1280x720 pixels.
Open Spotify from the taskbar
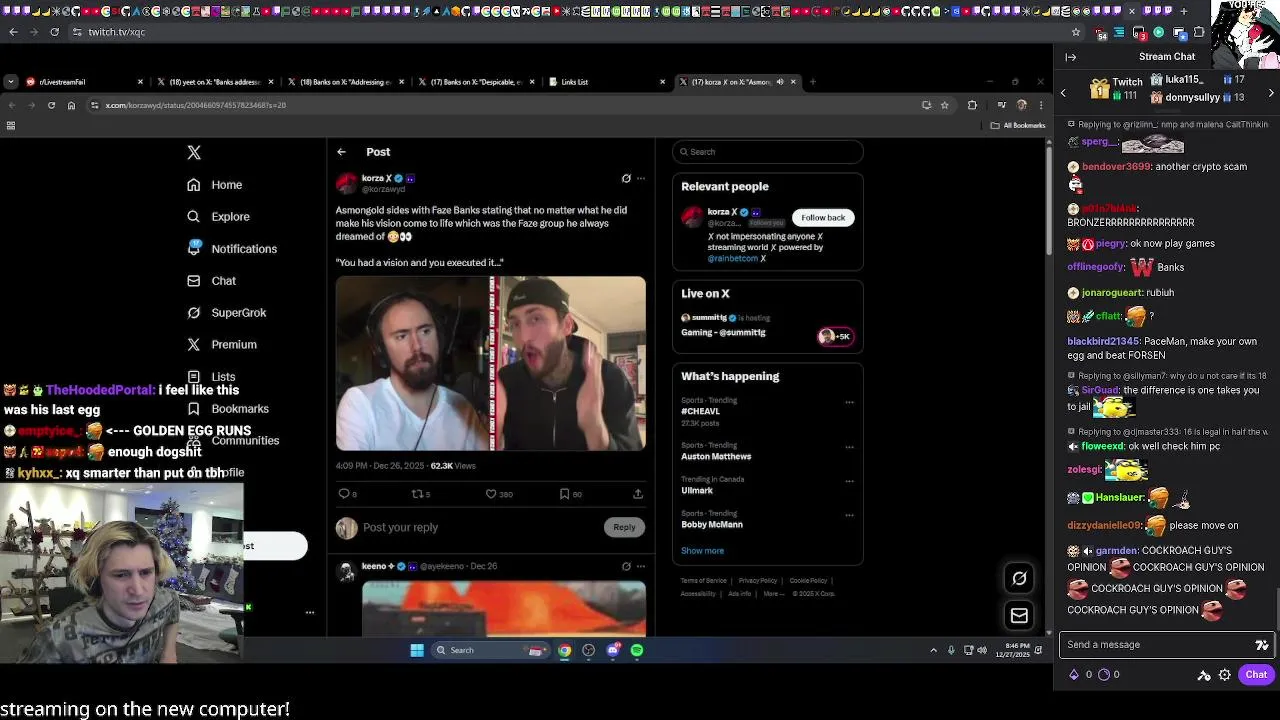(x=637, y=651)
